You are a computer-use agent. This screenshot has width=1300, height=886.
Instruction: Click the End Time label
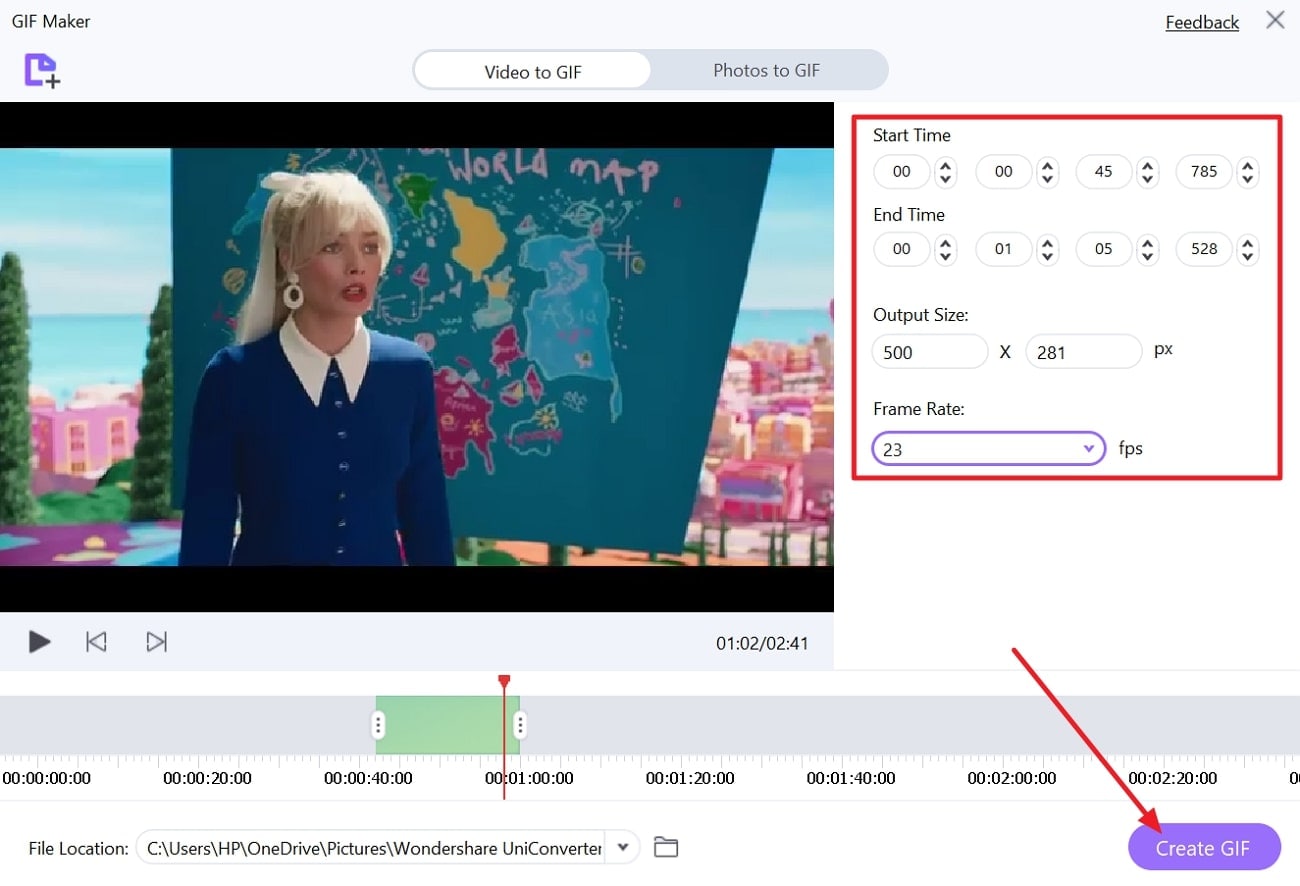(909, 214)
